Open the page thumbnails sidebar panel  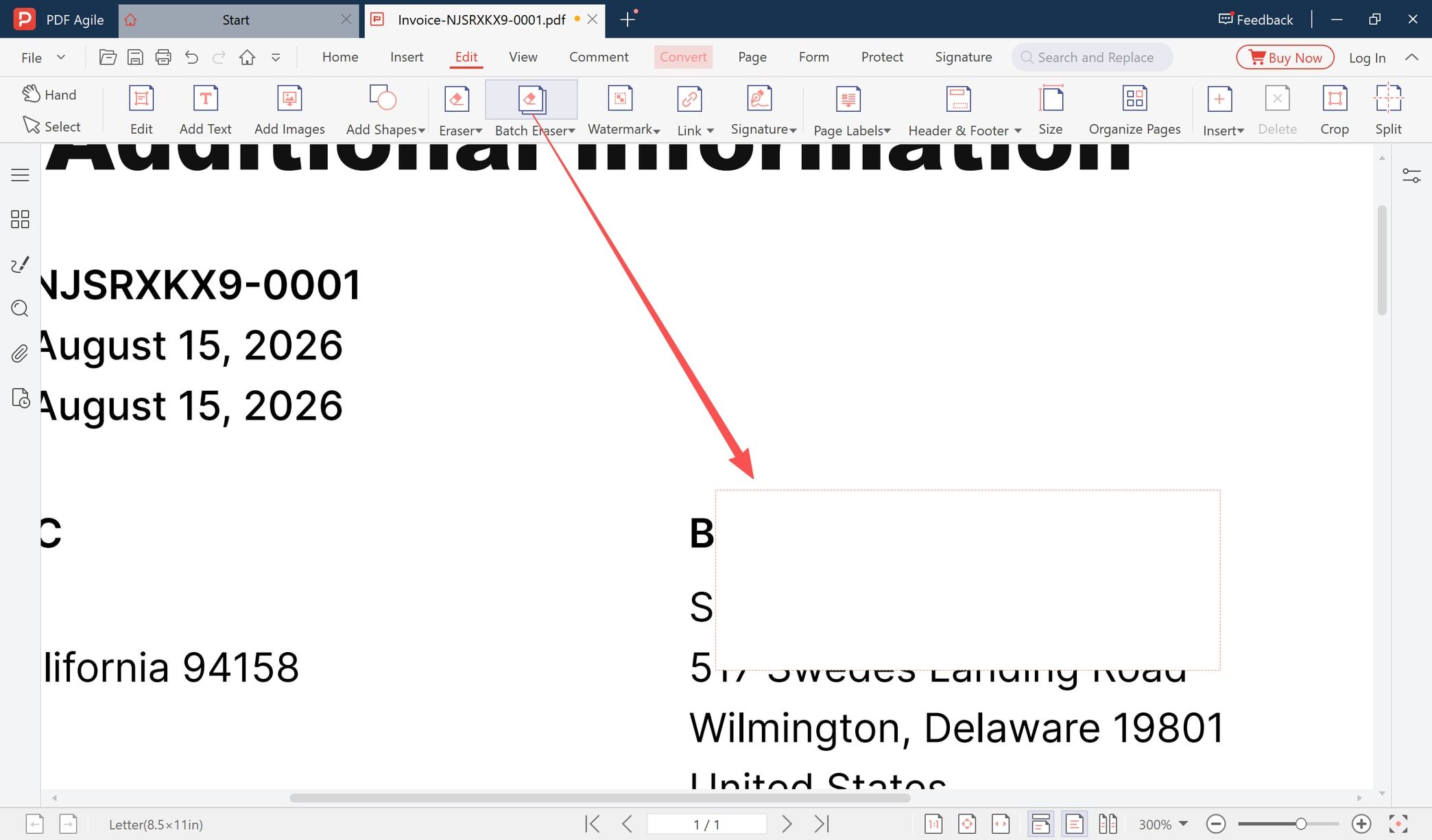click(x=20, y=219)
